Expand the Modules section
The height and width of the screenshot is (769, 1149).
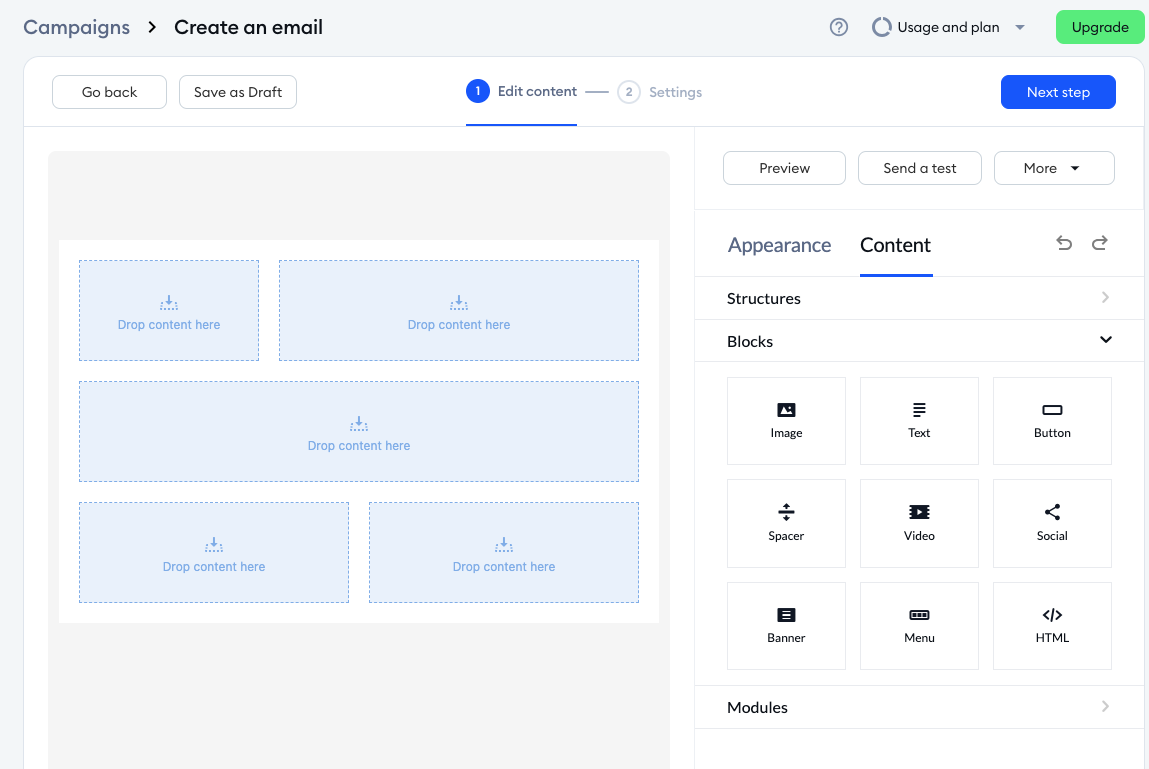pyautogui.click(x=919, y=707)
